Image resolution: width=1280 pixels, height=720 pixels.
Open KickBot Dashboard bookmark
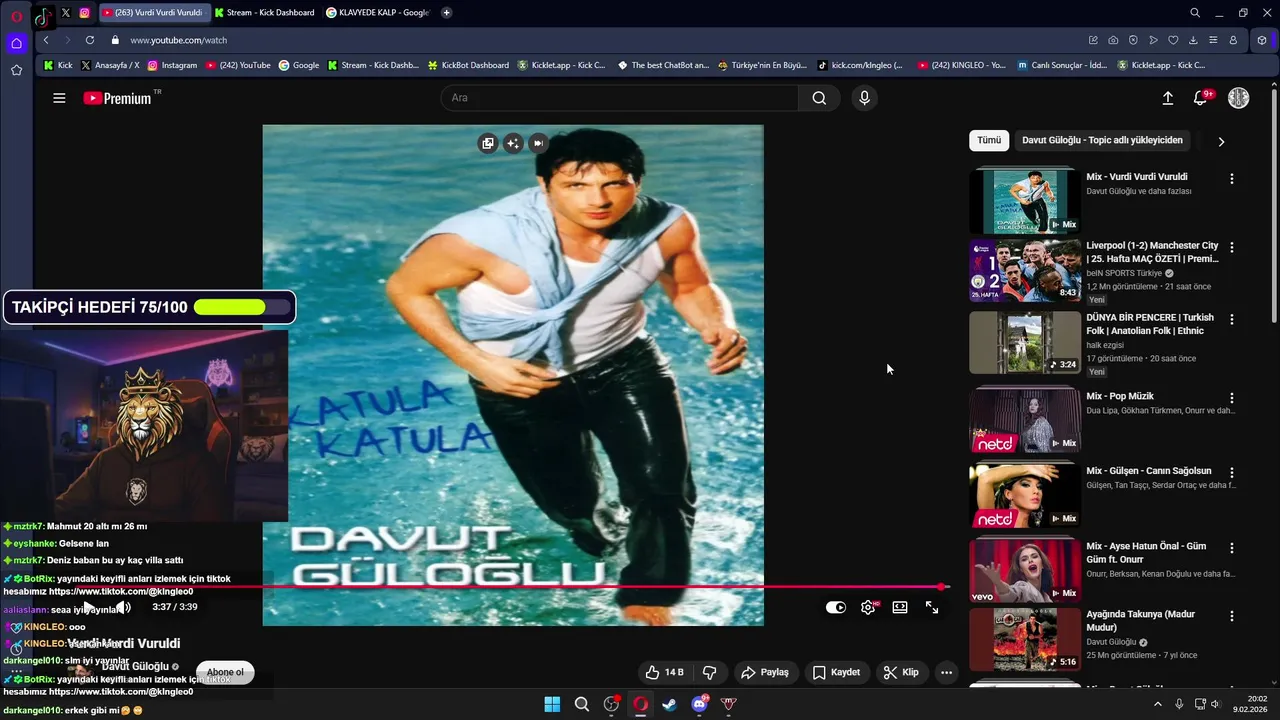click(x=468, y=65)
